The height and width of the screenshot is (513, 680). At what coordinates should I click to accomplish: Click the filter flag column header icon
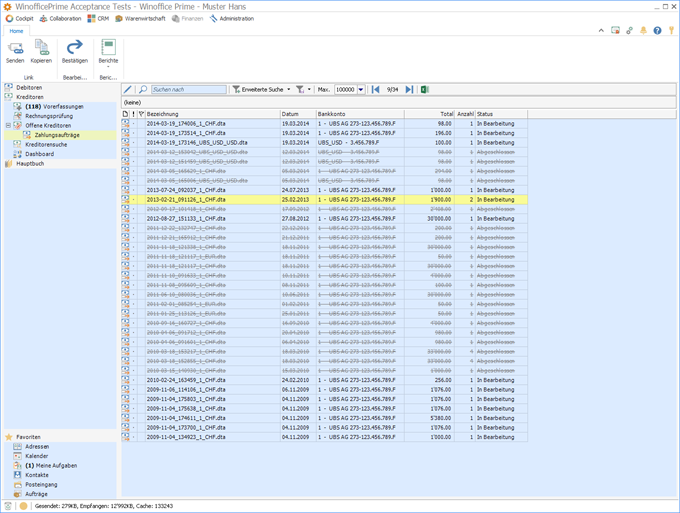click(x=141, y=114)
